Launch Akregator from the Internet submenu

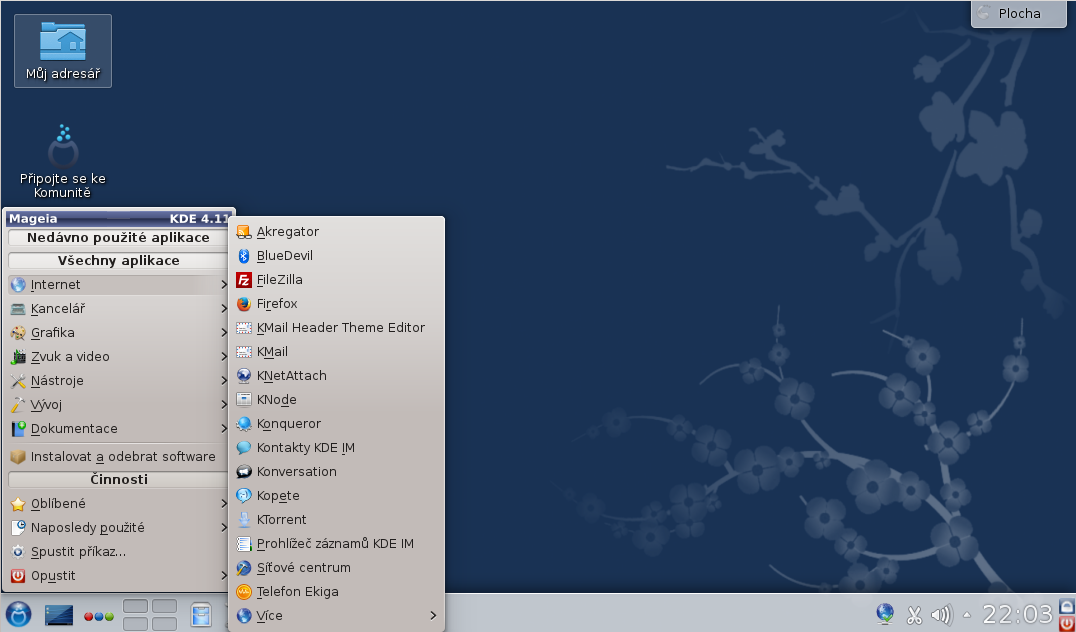pyautogui.click(x=336, y=232)
